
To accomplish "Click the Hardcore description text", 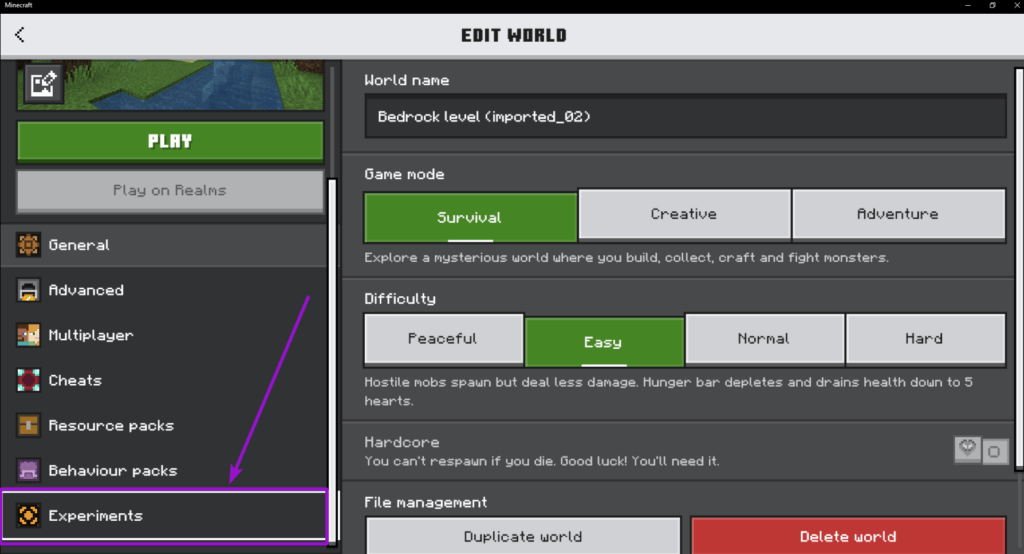I will pos(541,461).
